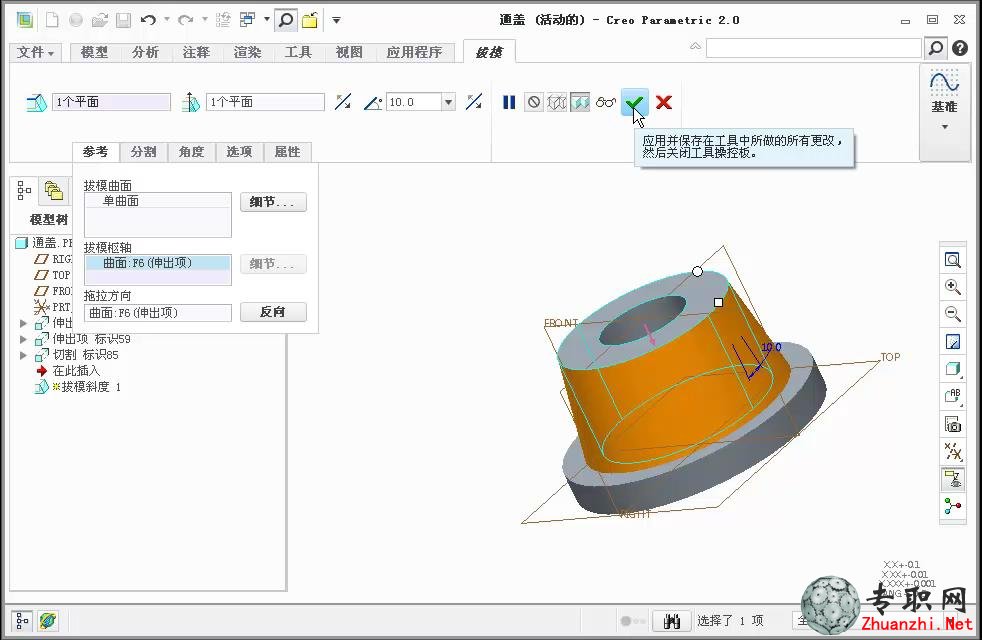Click the windows switch icon
982x640 pixels.
[248, 20]
